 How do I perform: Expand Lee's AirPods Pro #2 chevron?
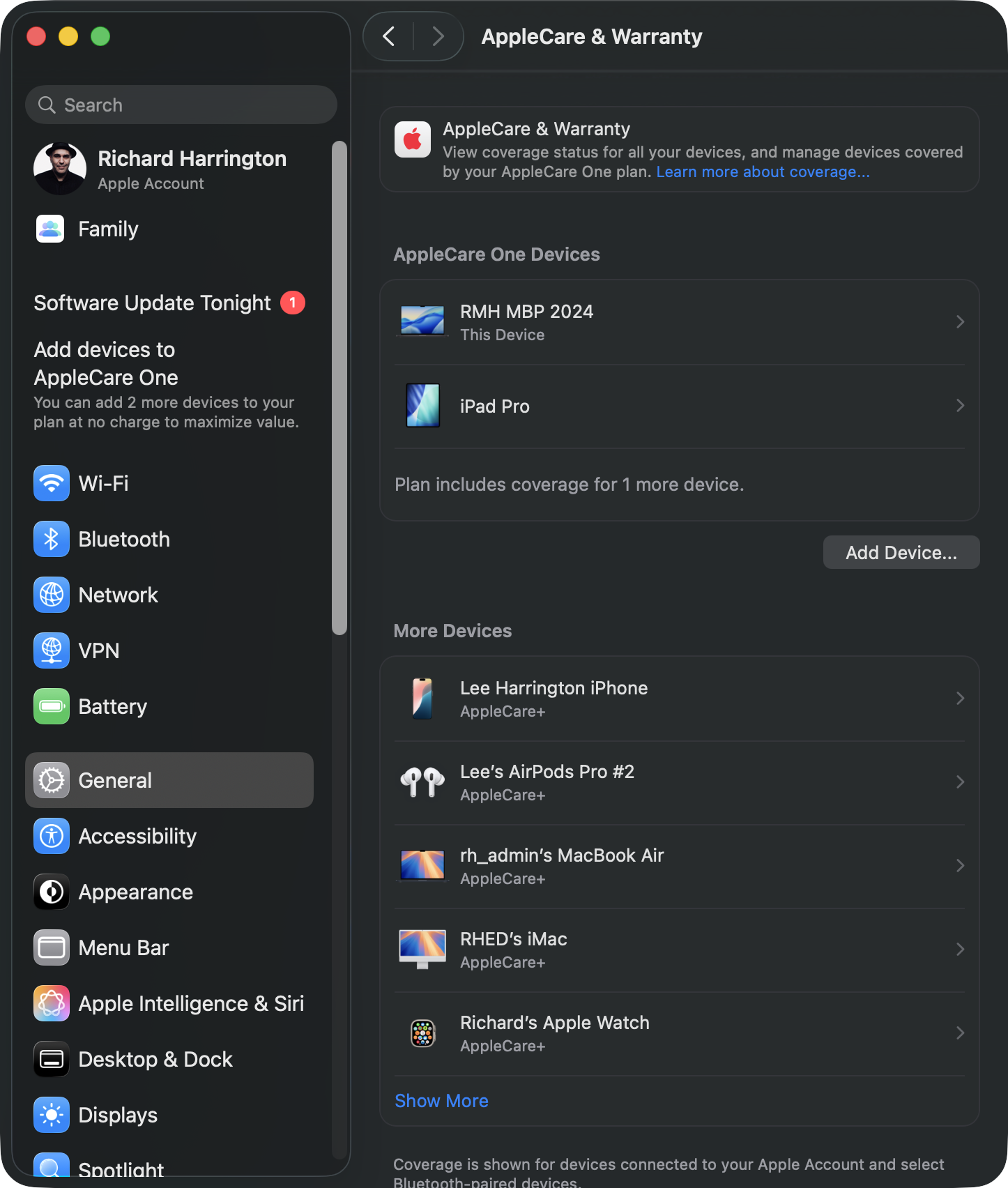(x=960, y=782)
